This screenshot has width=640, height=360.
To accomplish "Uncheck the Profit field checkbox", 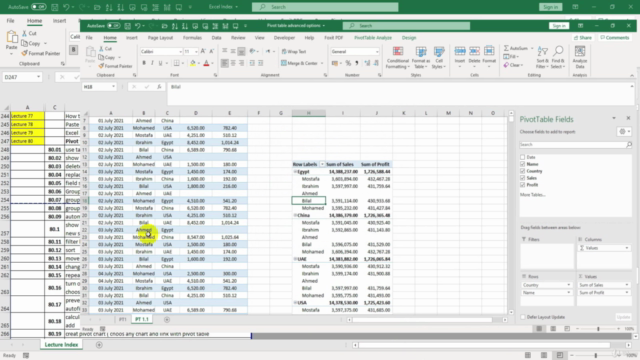I will click(522, 185).
